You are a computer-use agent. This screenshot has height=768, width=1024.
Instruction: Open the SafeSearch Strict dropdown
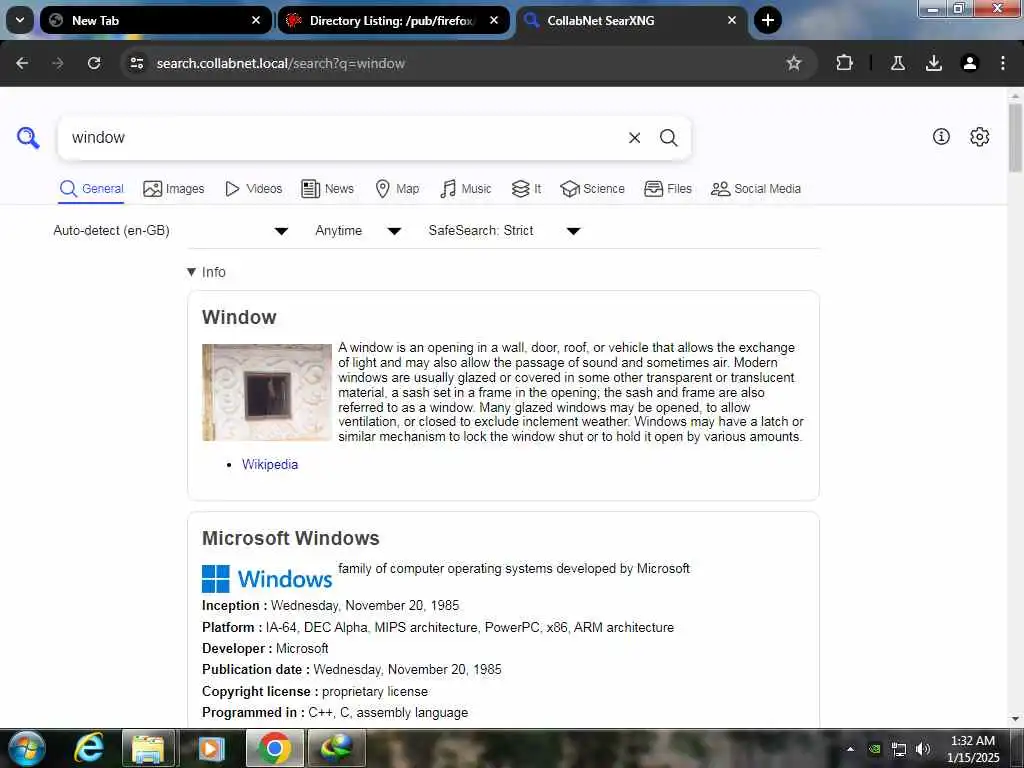pyautogui.click(x=504, y=231)
